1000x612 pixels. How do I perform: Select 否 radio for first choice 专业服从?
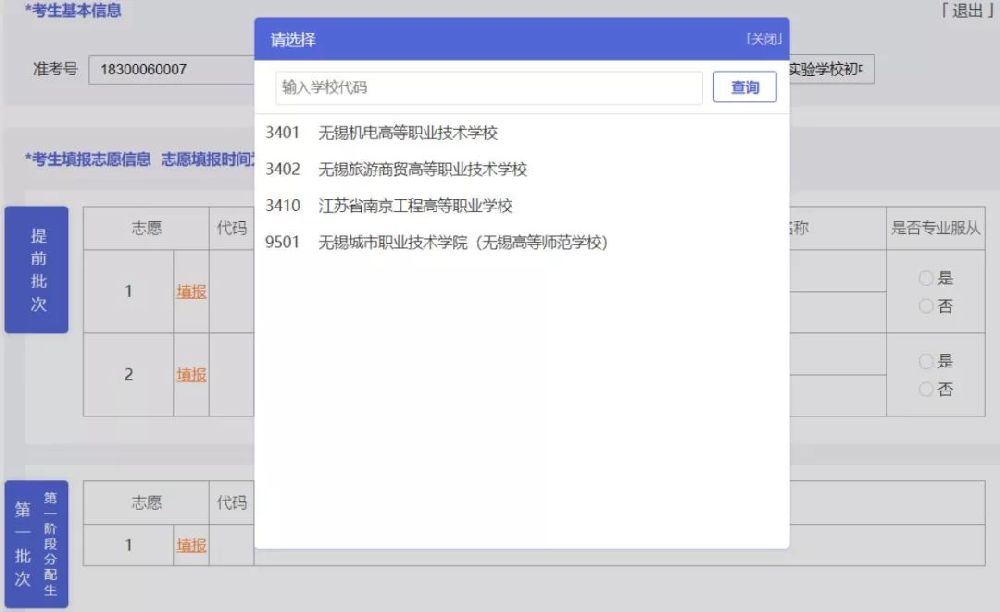(x=926, y=306)
